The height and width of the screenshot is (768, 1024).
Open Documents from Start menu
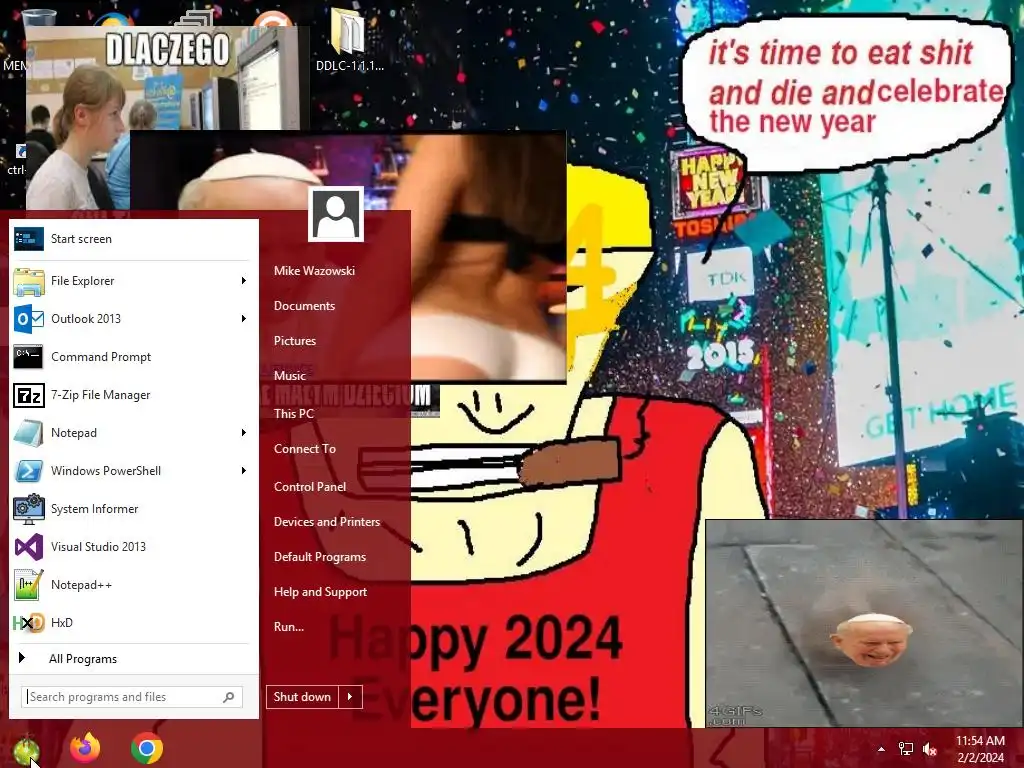point(304,306)
